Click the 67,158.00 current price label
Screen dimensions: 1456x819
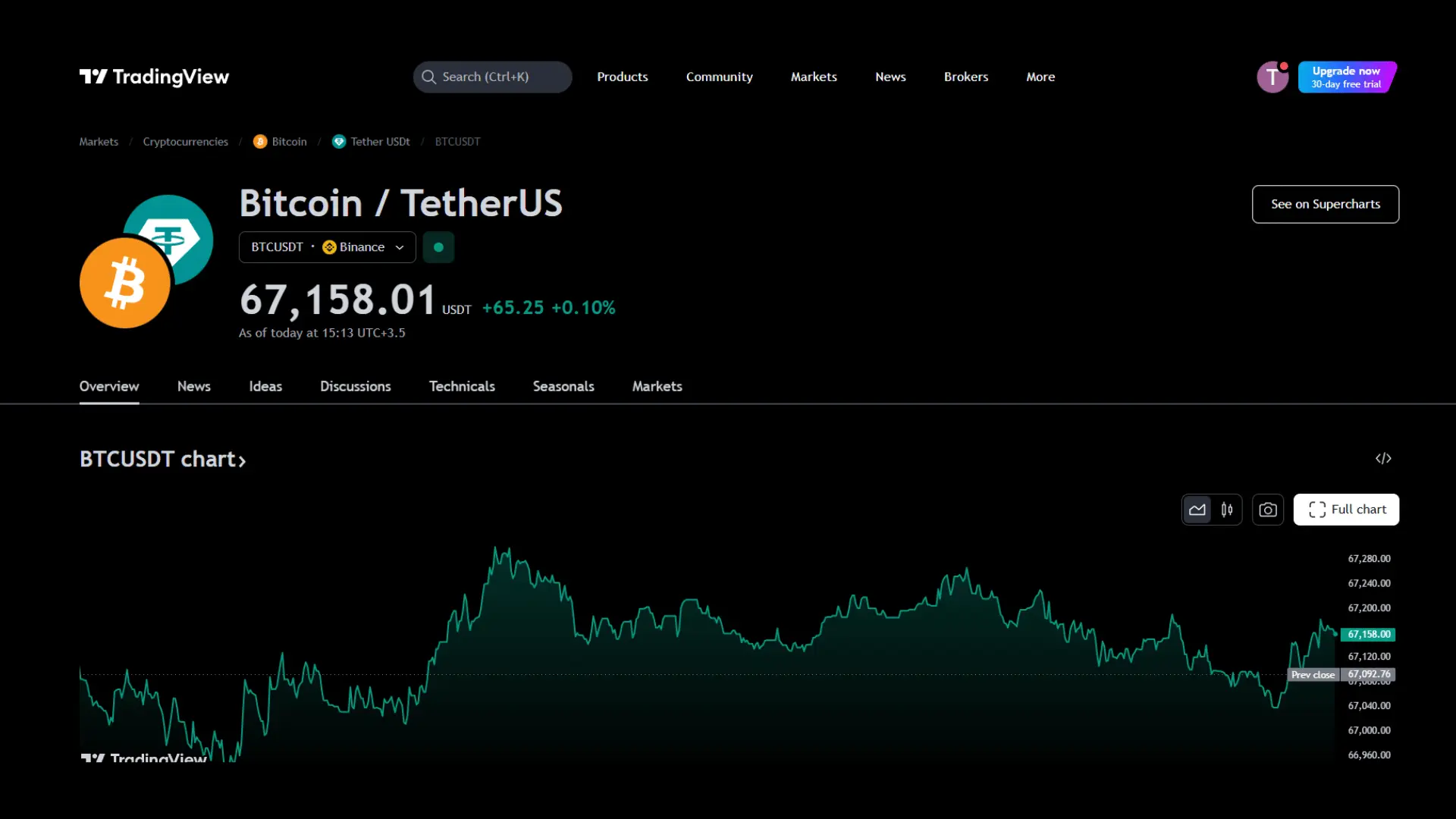(x=1369, y=634)
